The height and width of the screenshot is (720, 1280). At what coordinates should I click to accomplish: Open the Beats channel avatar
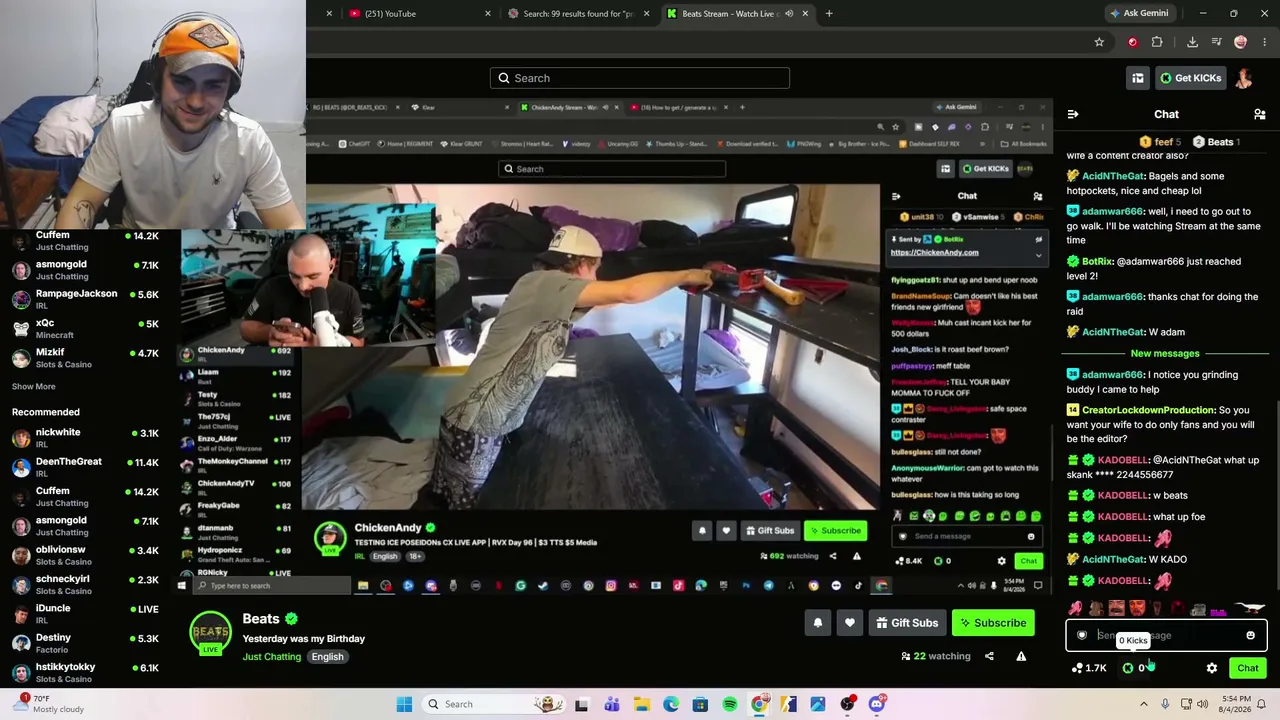pyautogui.click(x=210, y=633)
